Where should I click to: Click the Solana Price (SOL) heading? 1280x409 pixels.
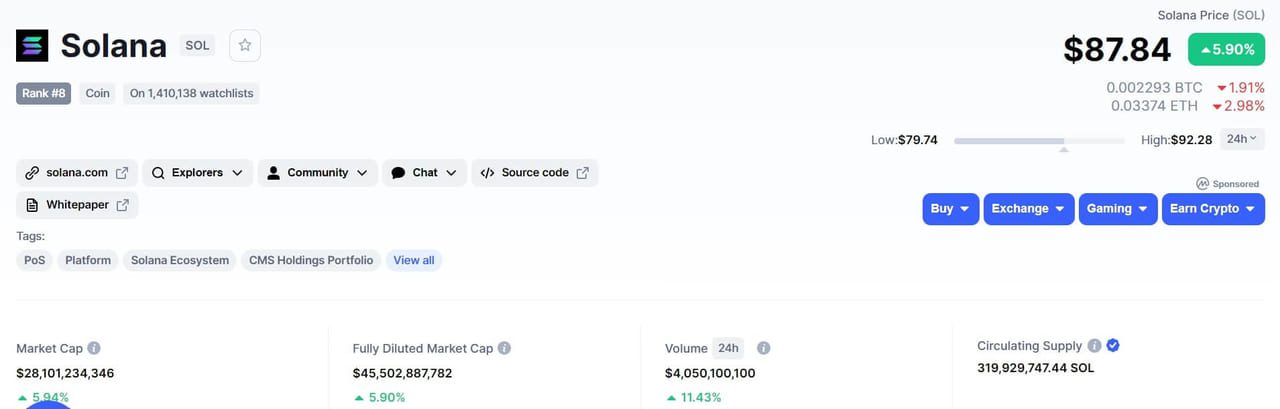(1211, 15)
